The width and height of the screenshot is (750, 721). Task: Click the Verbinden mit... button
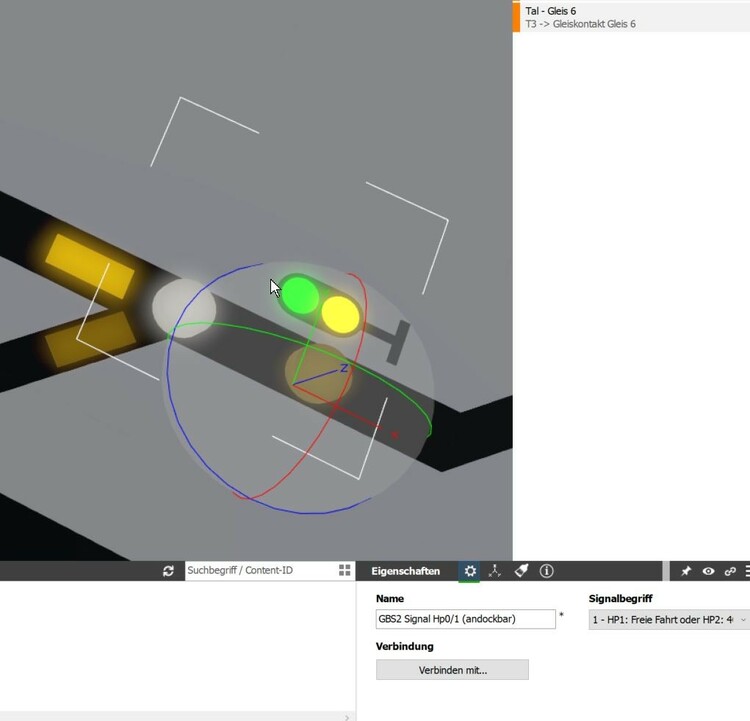[452, 670]
